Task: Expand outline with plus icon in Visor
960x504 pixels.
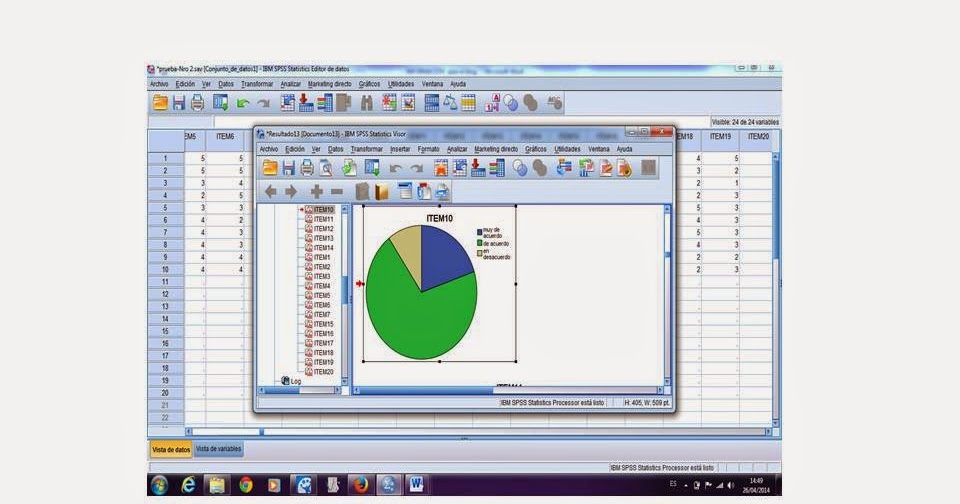Action: [317, 192]
